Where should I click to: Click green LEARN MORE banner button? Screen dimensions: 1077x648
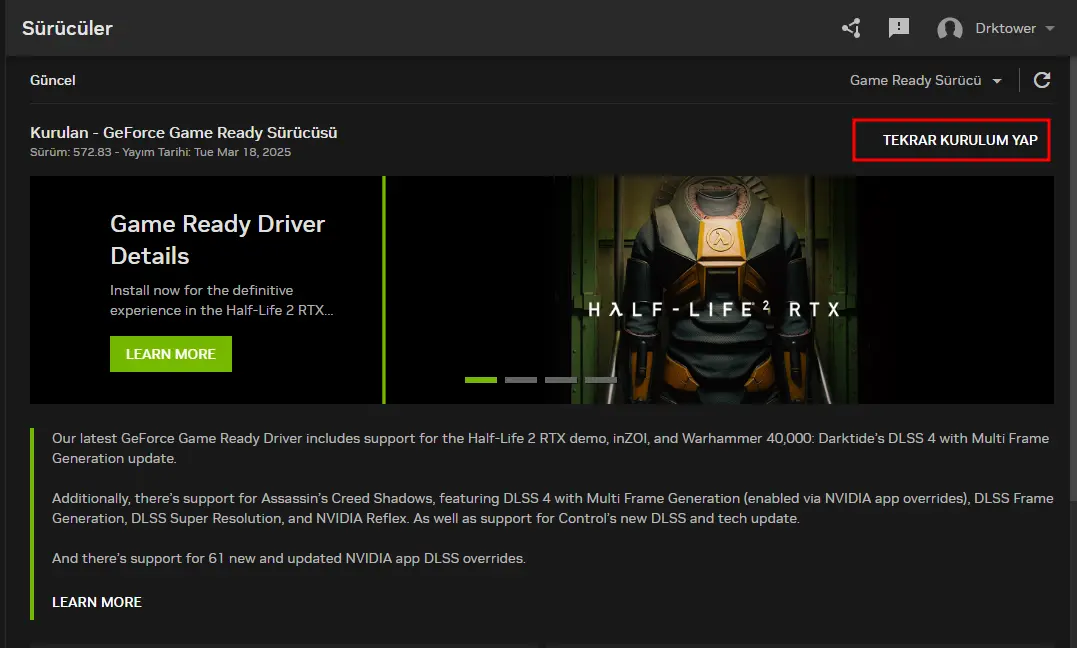click(x=170, y=354)
